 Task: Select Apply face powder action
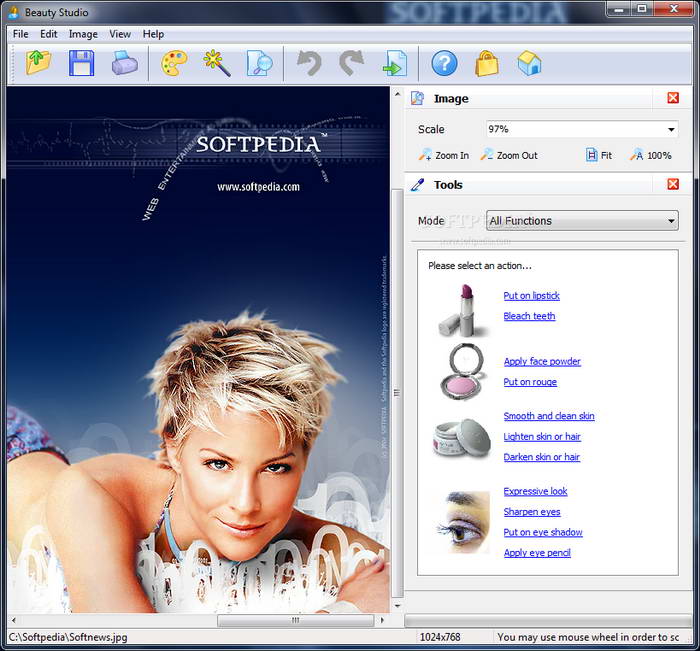click(x=542, y=362)
